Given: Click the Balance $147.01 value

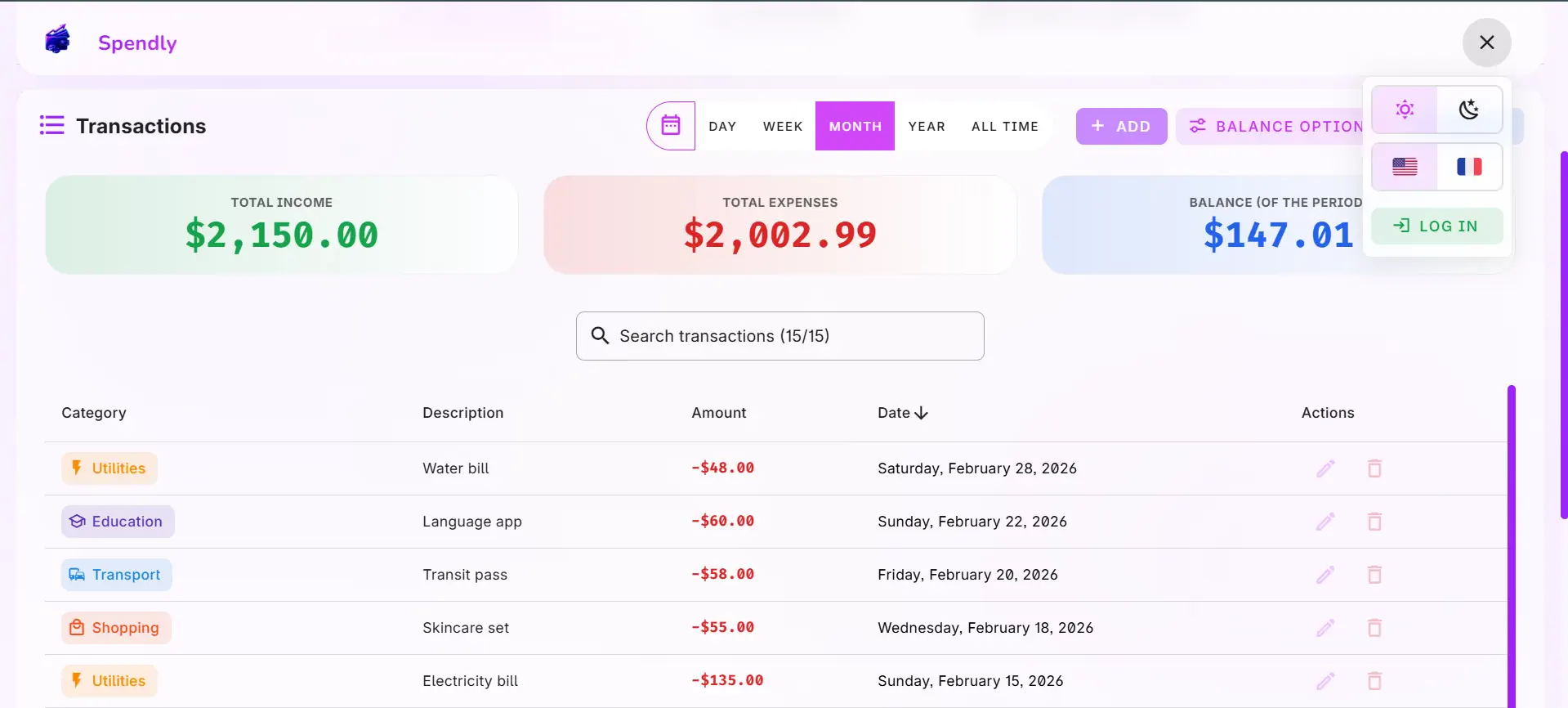Looking at the screenshot, I should 1278,235.
